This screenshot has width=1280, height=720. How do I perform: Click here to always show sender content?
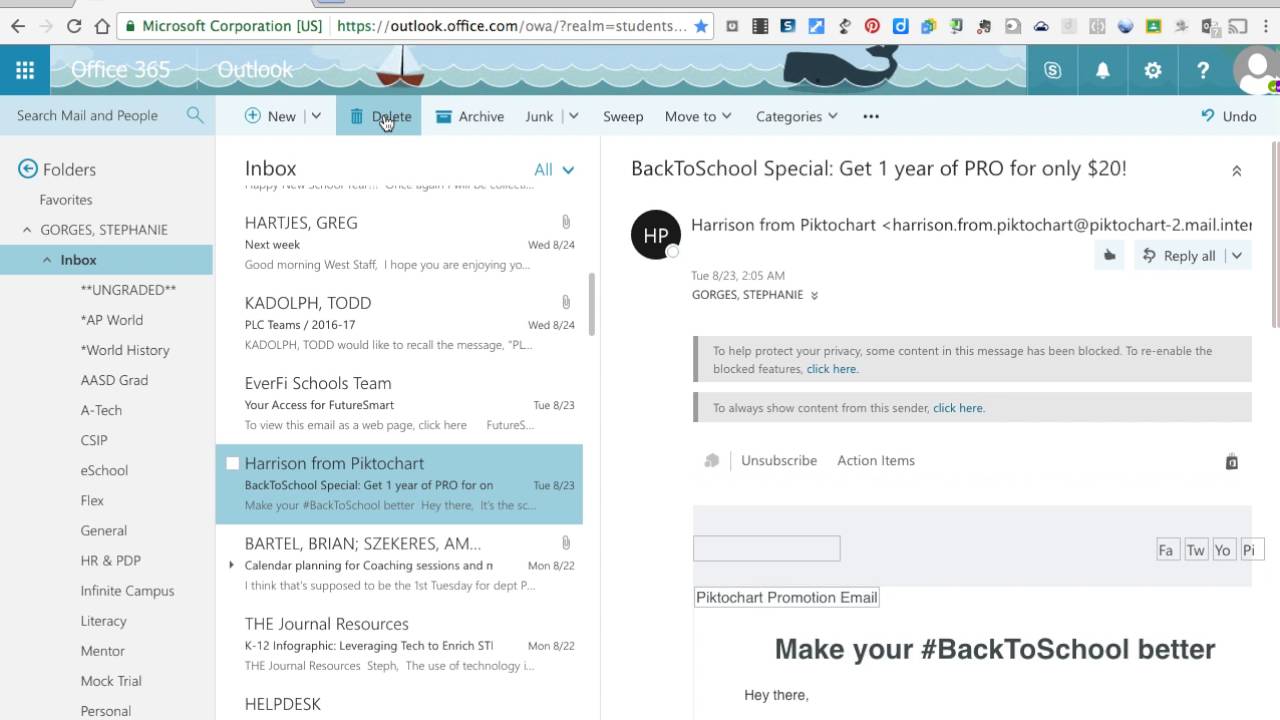pos(958,408)
